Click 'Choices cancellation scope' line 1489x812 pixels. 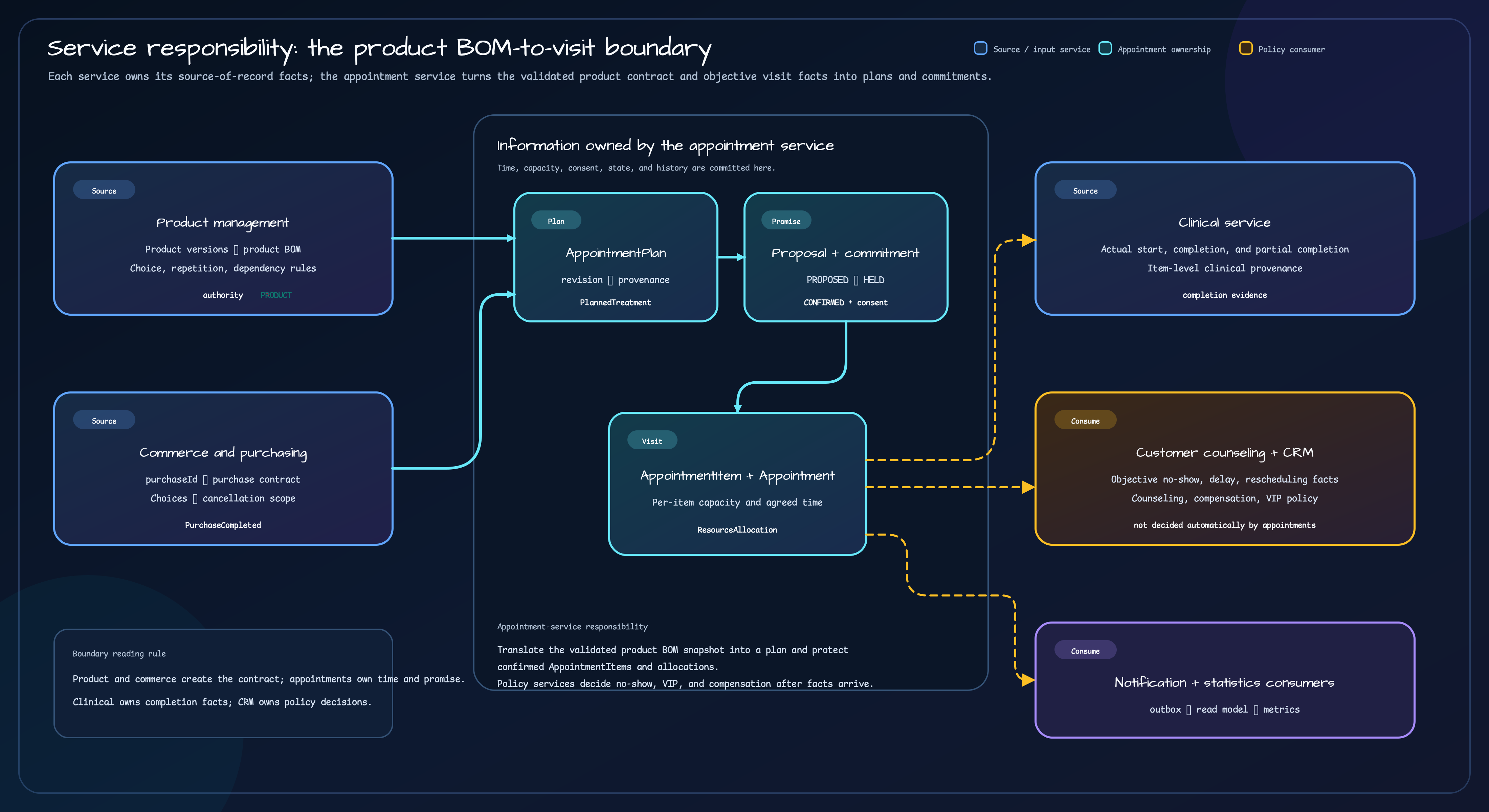coord(223,498)
